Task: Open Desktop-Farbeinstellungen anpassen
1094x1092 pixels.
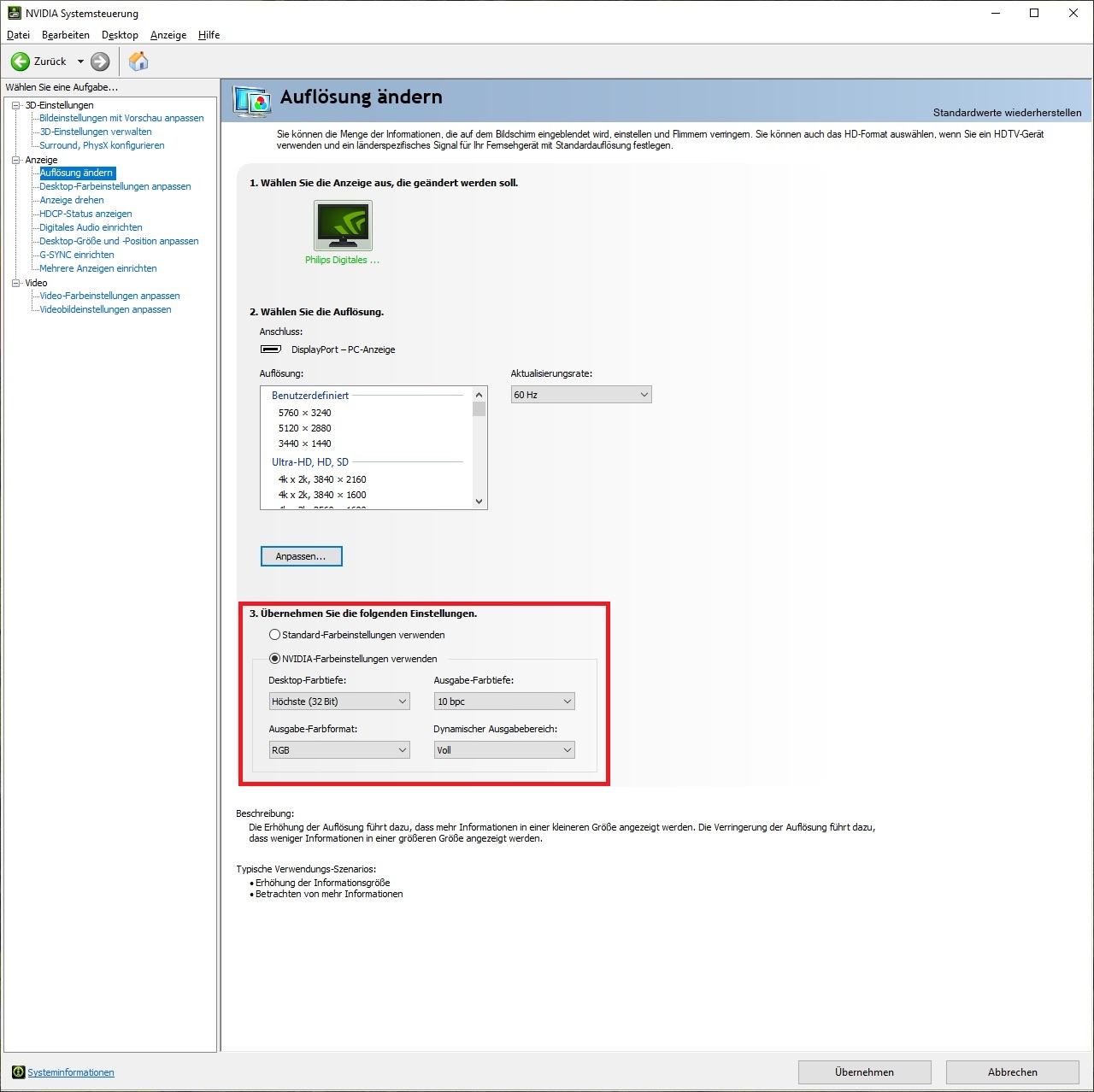Action: 115,186
